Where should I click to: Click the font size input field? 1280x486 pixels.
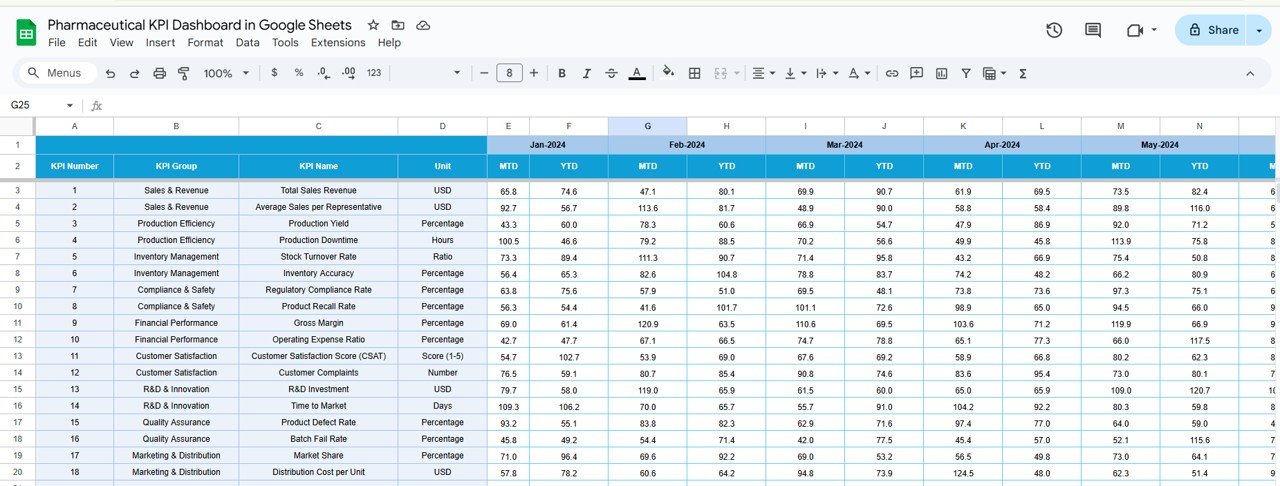click(x=509, y=73)
